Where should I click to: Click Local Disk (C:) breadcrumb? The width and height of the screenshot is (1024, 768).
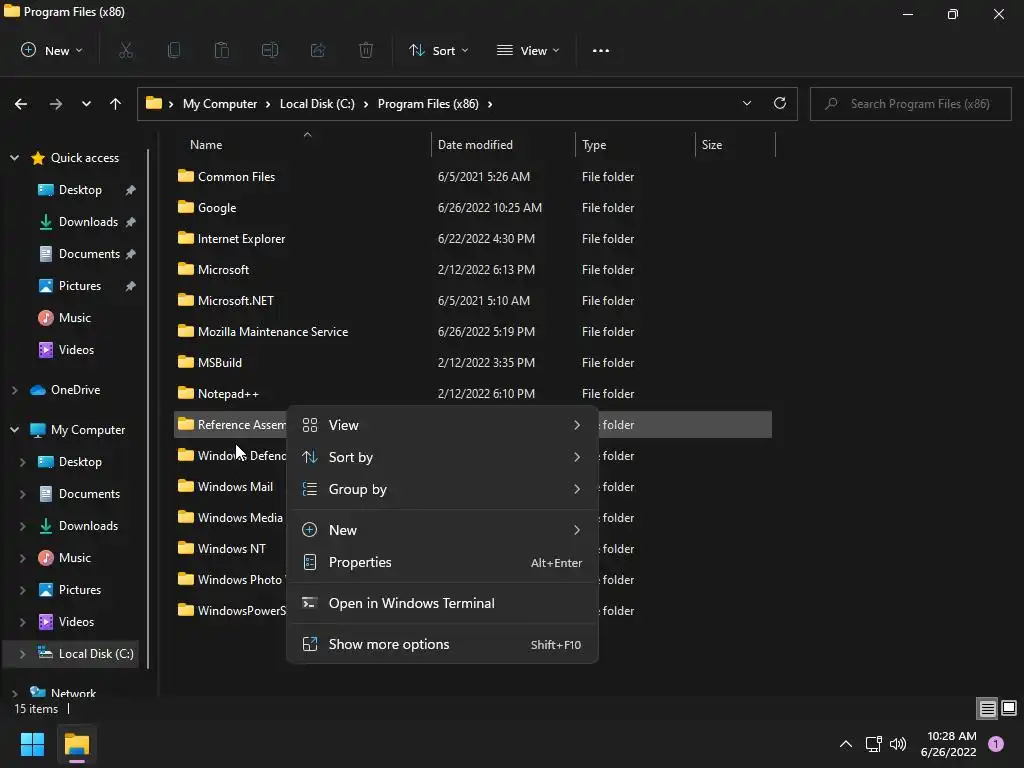[x=317, y=104]
